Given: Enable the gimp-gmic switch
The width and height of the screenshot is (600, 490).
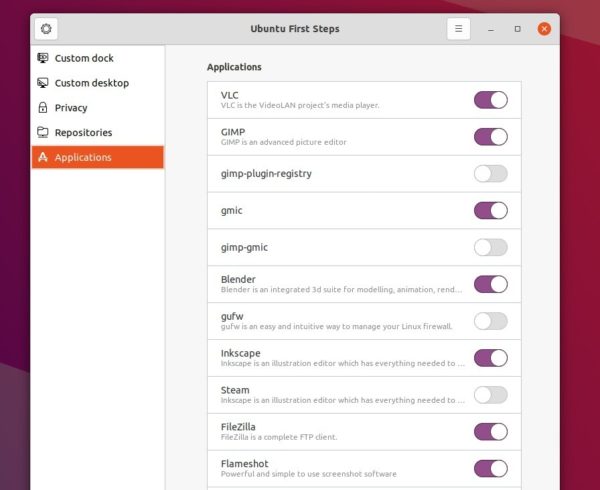Looking at the screenshot, I should (x=491, y=247).
